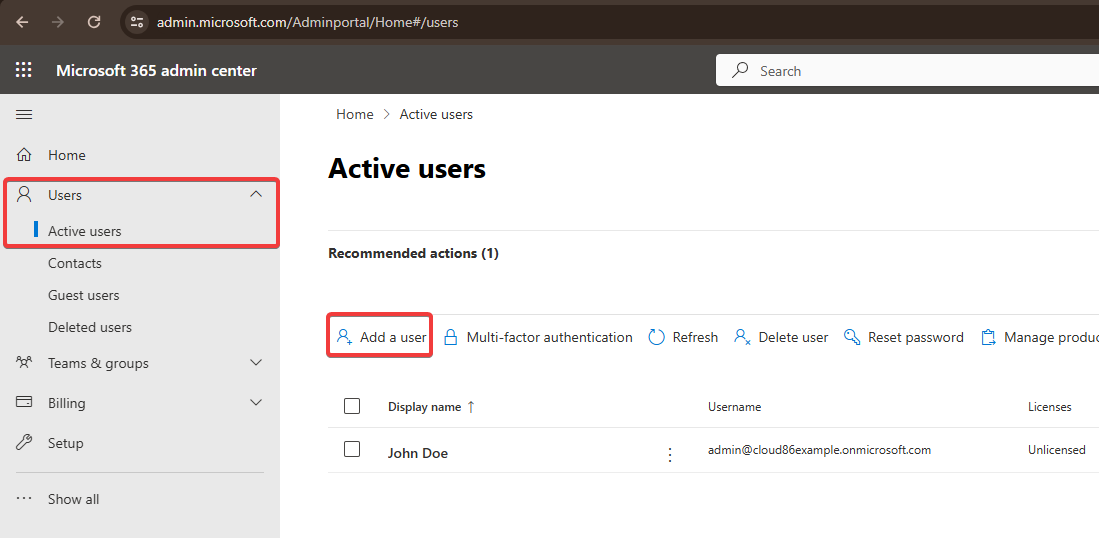Click the Manage product licenses clipboard icon

(988, 337)
